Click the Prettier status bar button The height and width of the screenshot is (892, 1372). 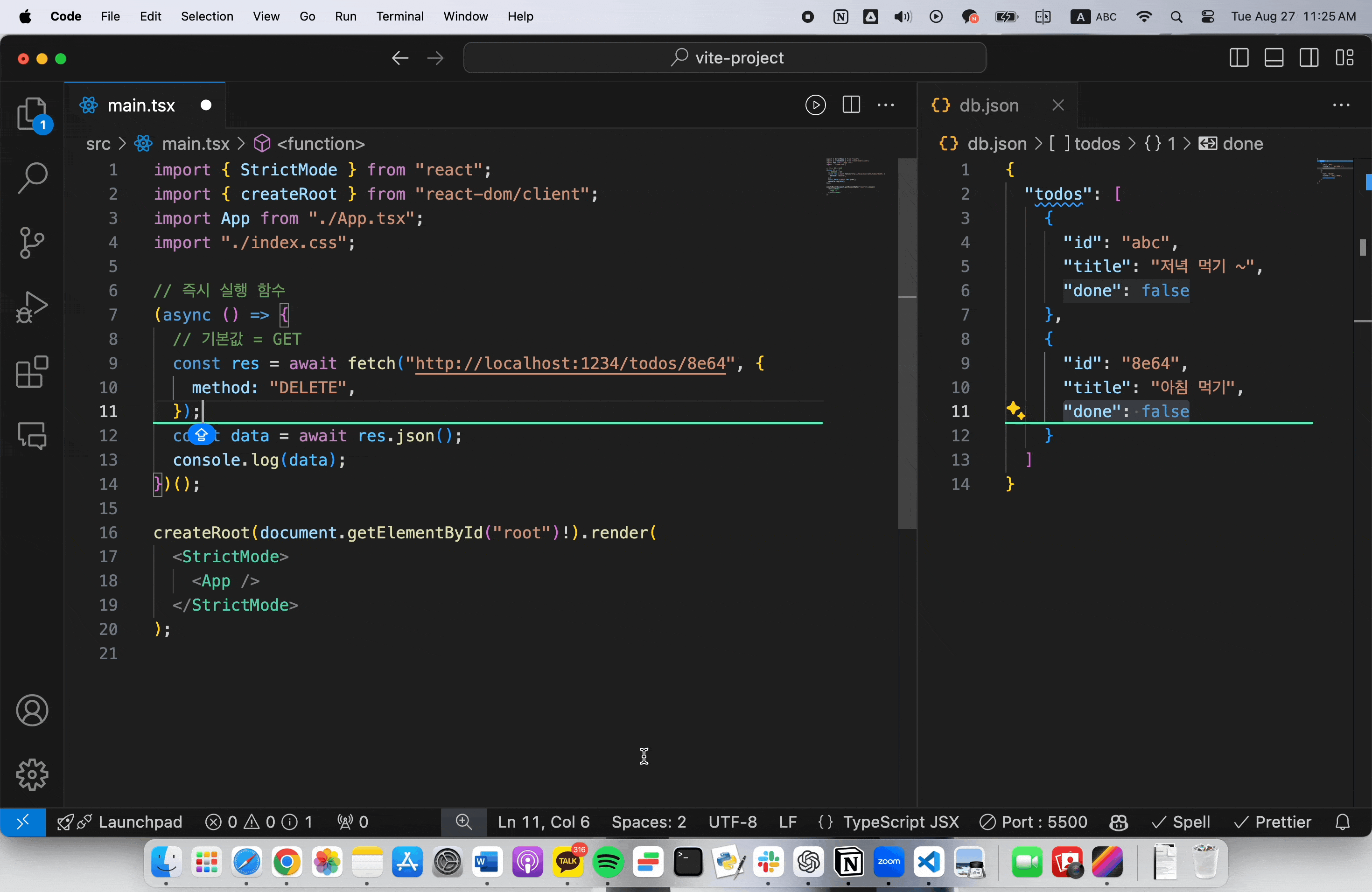(x=1274, y=822)
